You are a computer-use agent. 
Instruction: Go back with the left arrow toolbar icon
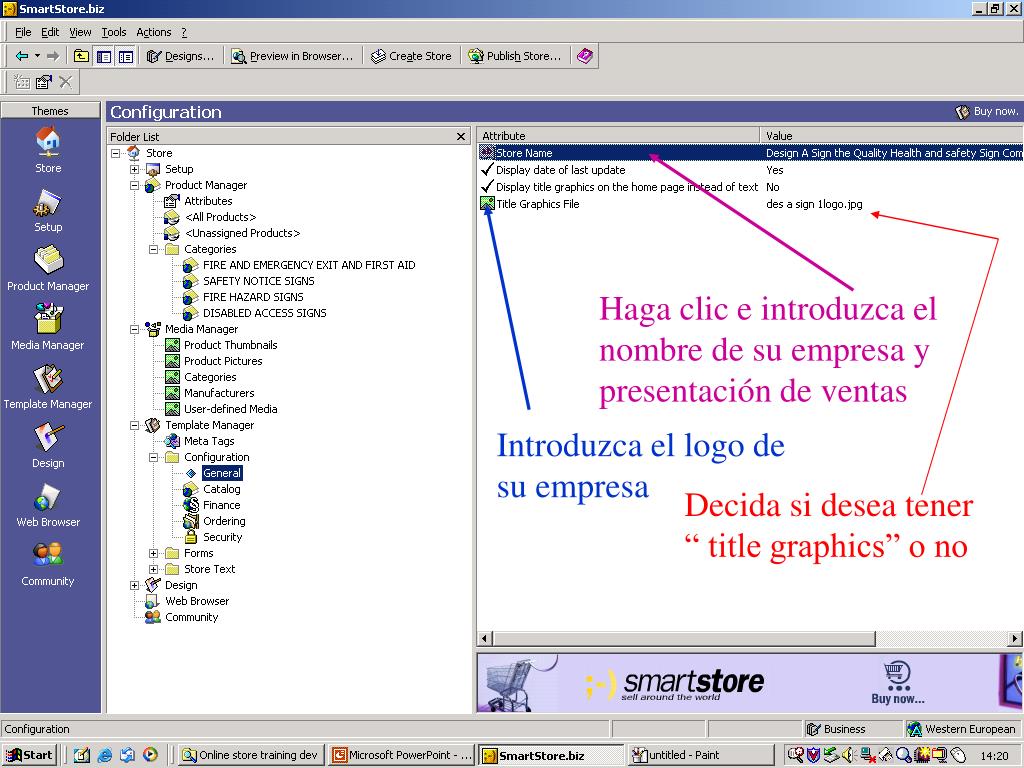click(x=22, y=56)
